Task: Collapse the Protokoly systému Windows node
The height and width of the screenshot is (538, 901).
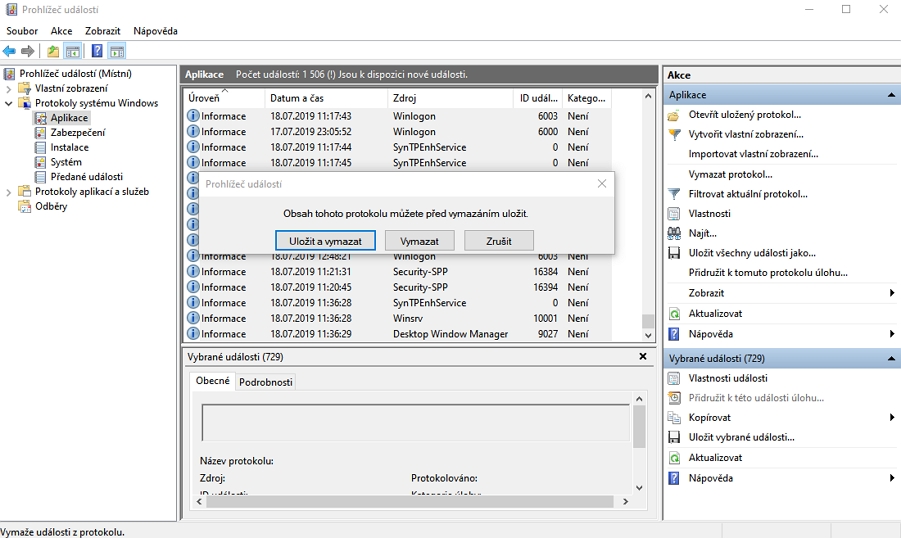Action: [9, 103]
